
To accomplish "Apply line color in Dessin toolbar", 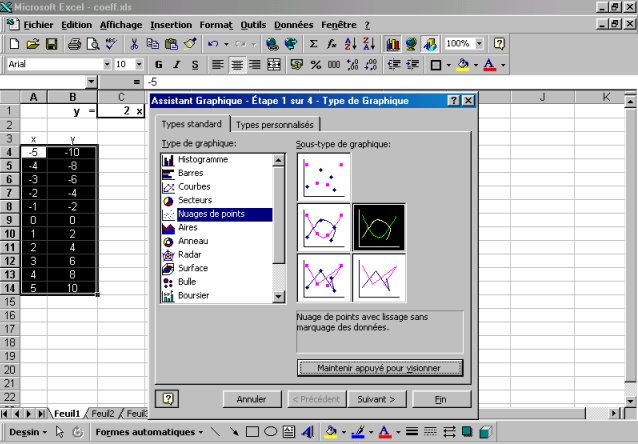I will click(x=358, y=432).
